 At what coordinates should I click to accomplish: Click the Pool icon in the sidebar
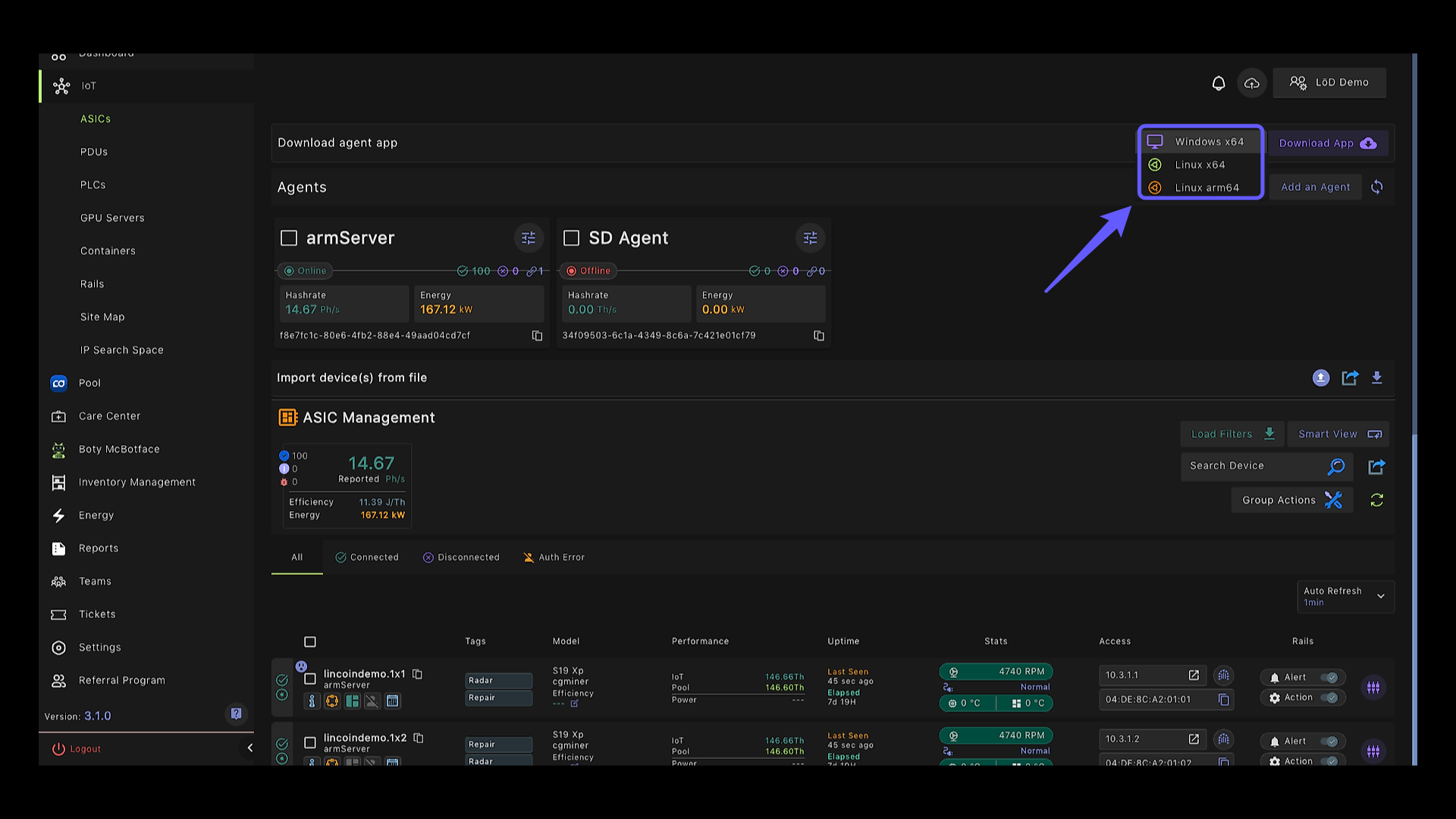(59, 383)
